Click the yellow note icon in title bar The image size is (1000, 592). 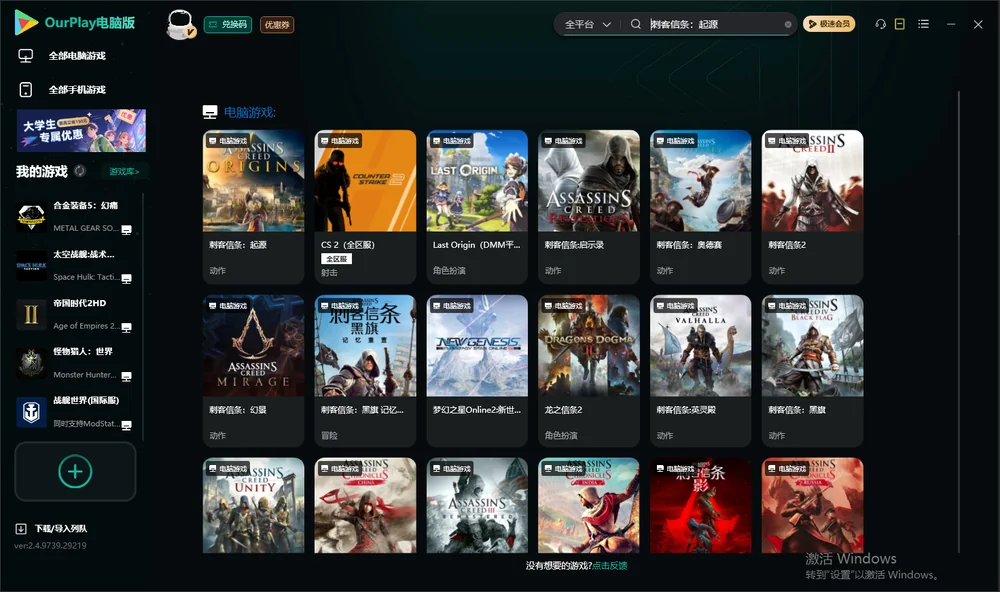pyautogui.click(x=900, y=24)
